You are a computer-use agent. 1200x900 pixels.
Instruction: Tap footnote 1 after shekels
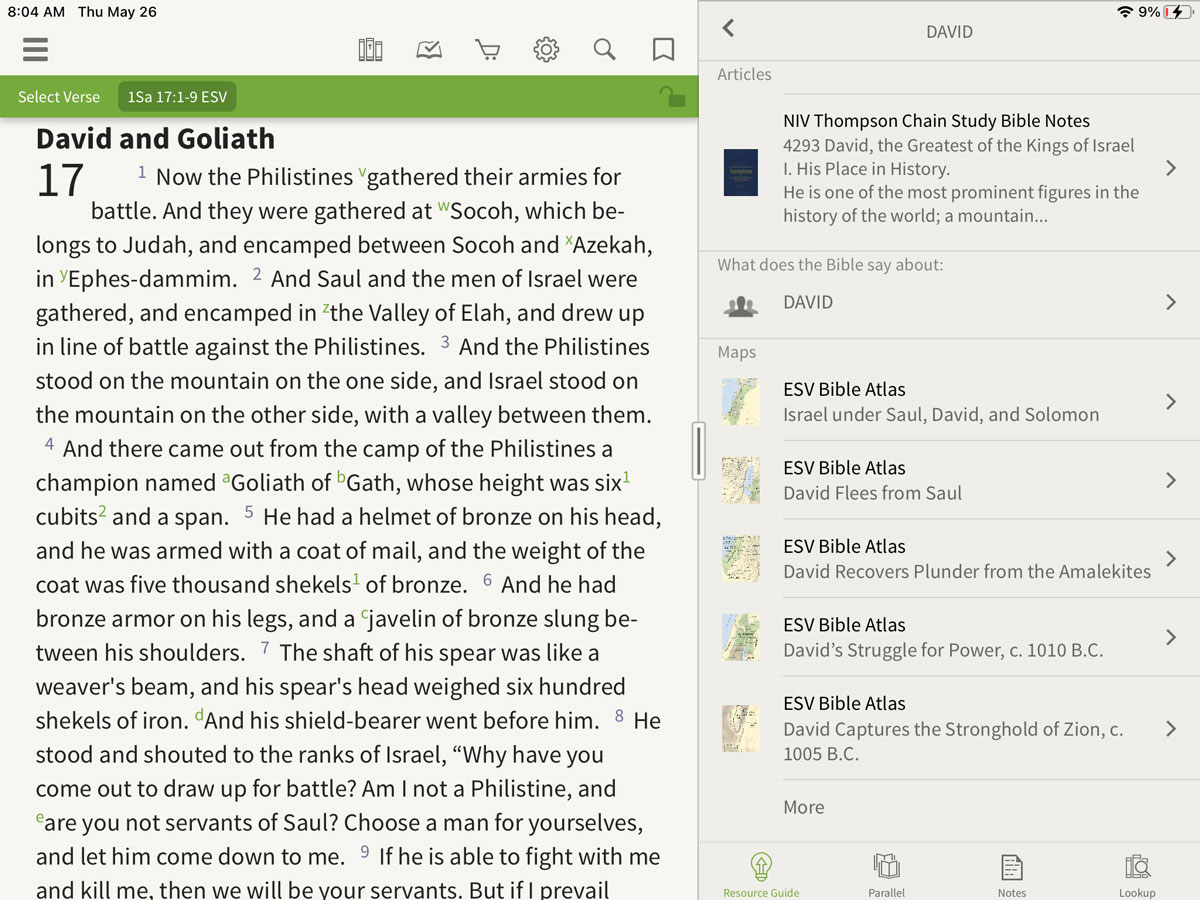tap(357, 579)
